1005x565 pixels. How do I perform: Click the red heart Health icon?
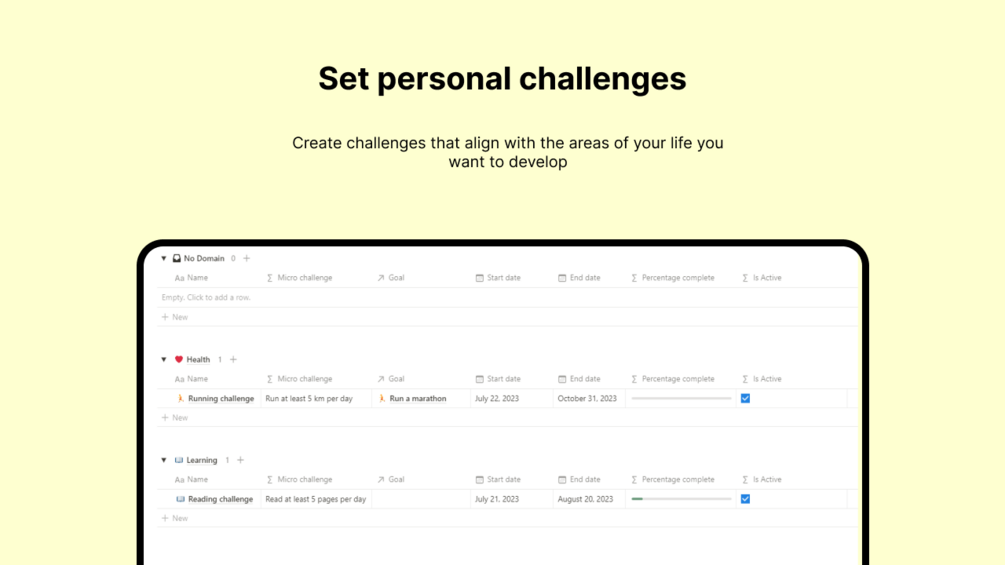tap(179, 359)
